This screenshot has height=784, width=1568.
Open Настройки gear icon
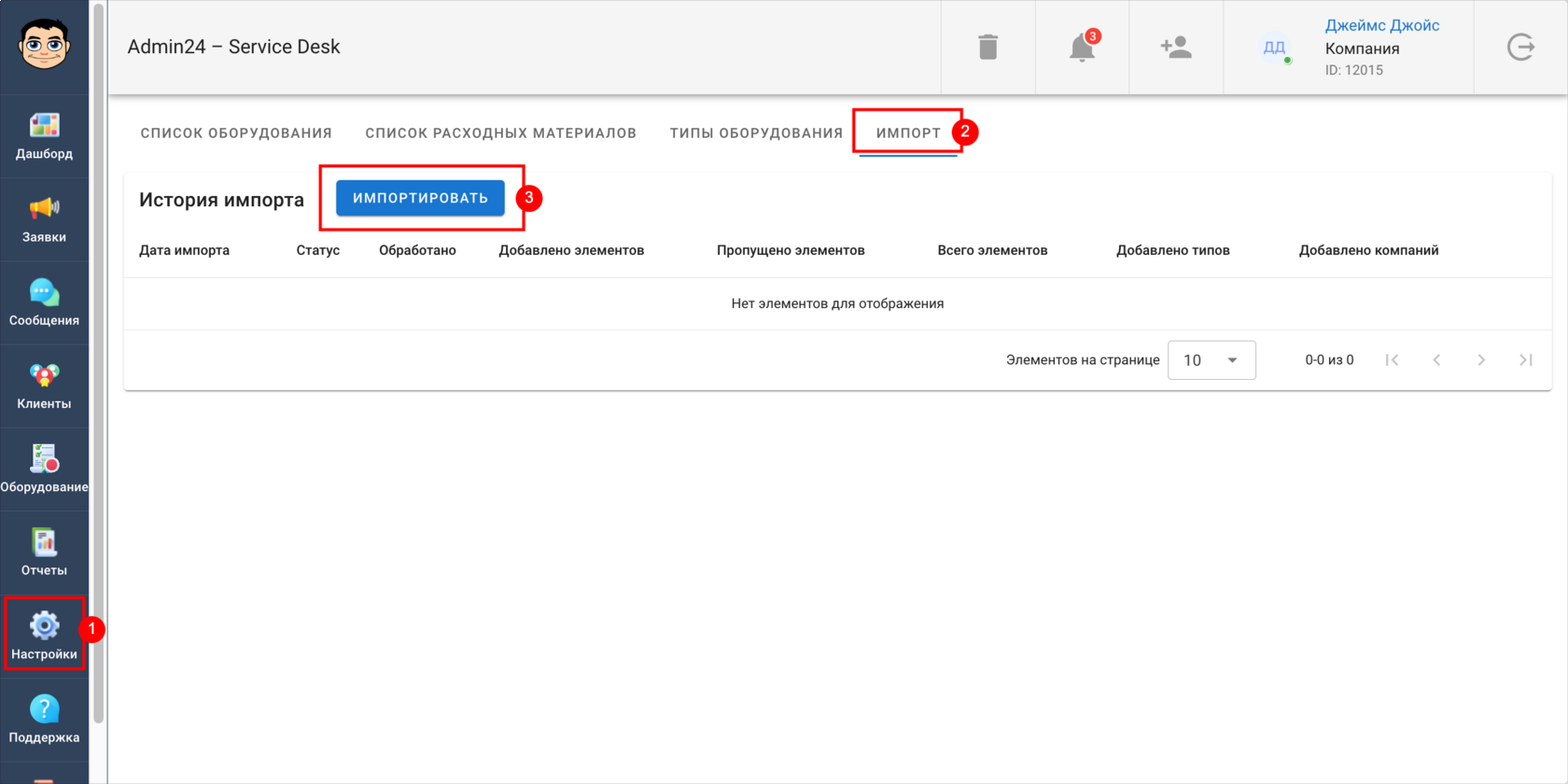(x=44, y=625)
